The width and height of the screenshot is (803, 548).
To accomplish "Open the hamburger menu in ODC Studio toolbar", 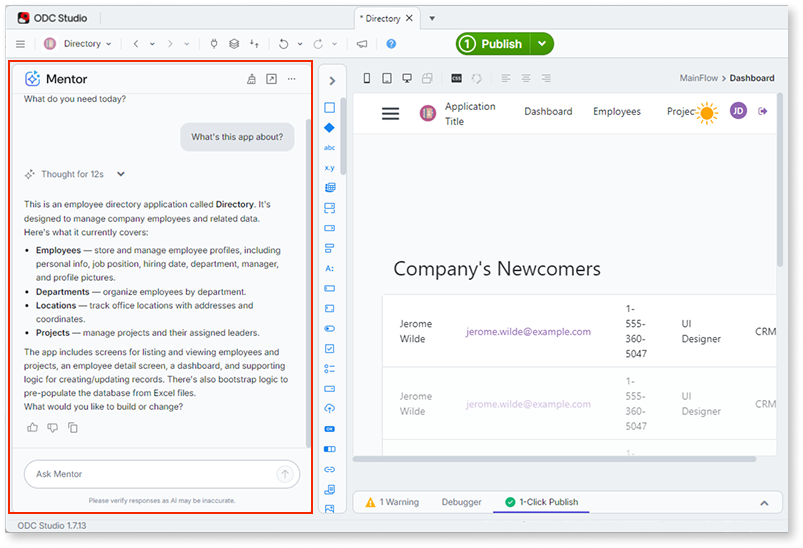I will [20, 44].
